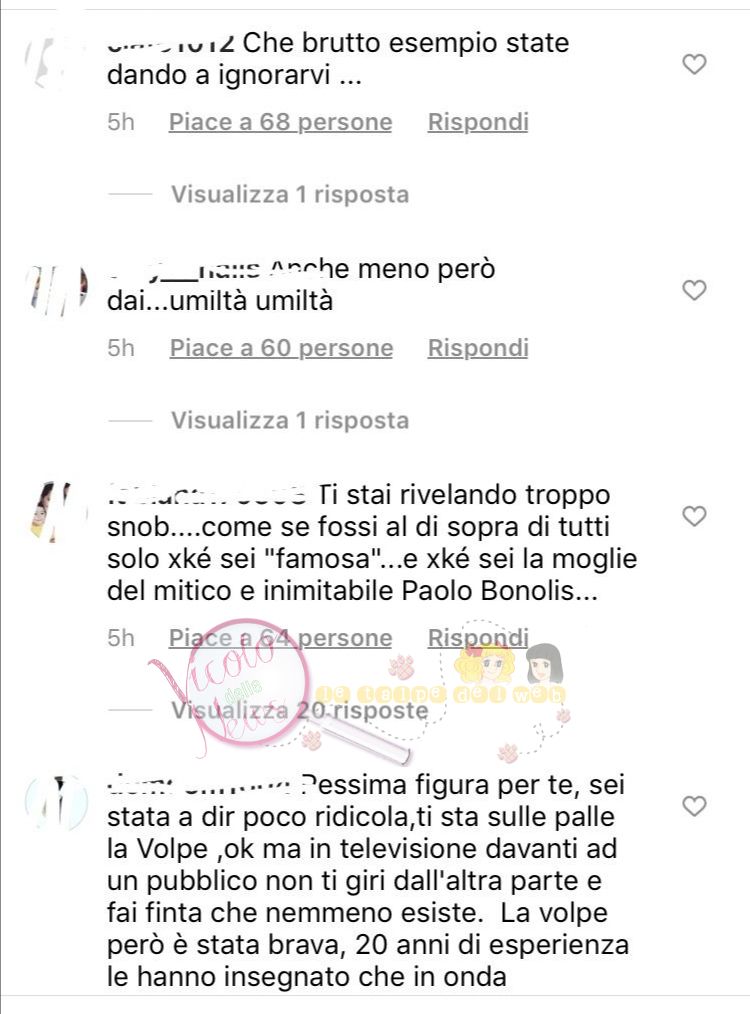Tap heart icon on 'umiltà umiltà' comment
This screenshot has height=1014, width=750.
tap(694, 290)
